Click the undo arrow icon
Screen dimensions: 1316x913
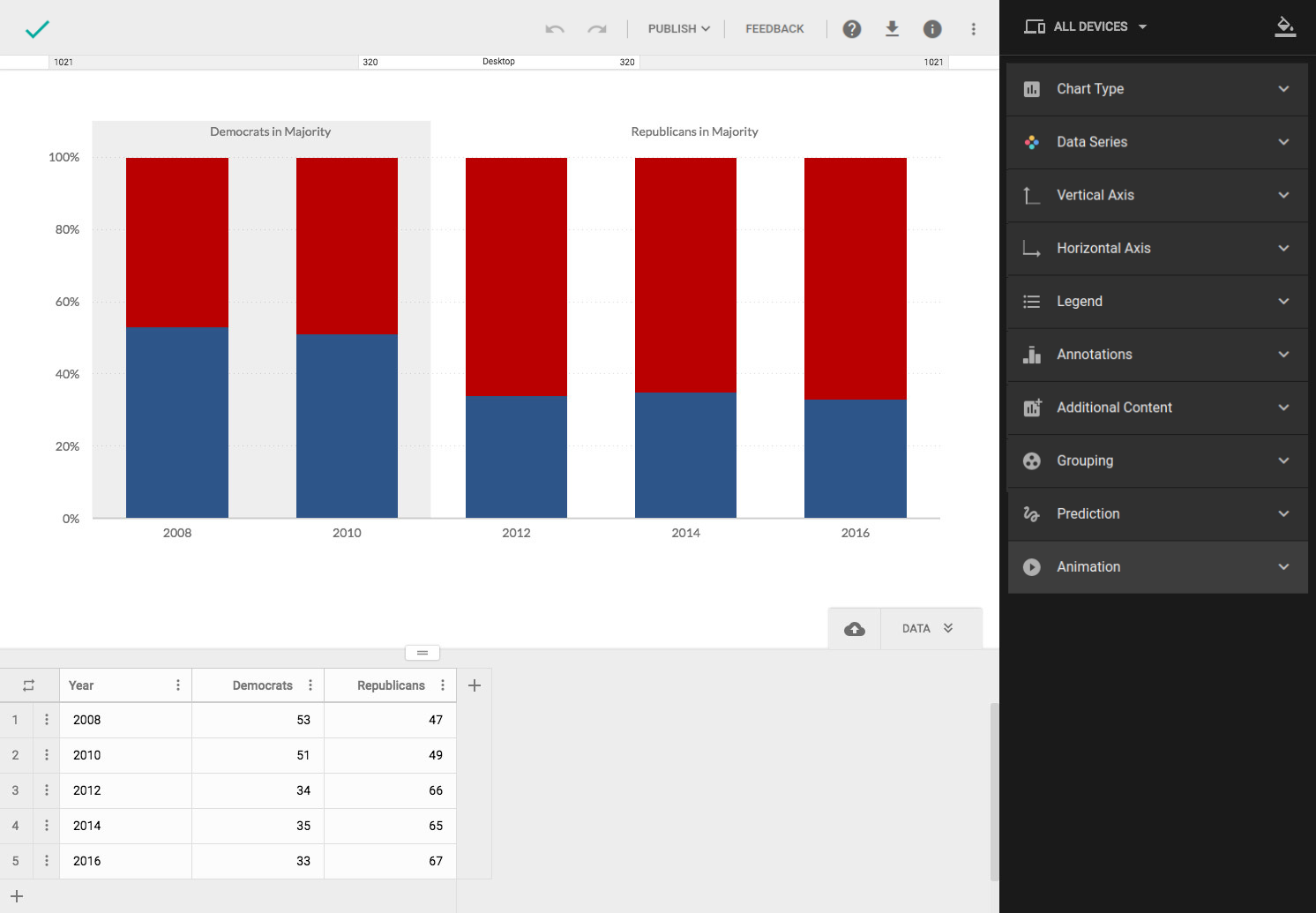coord(554,29)
